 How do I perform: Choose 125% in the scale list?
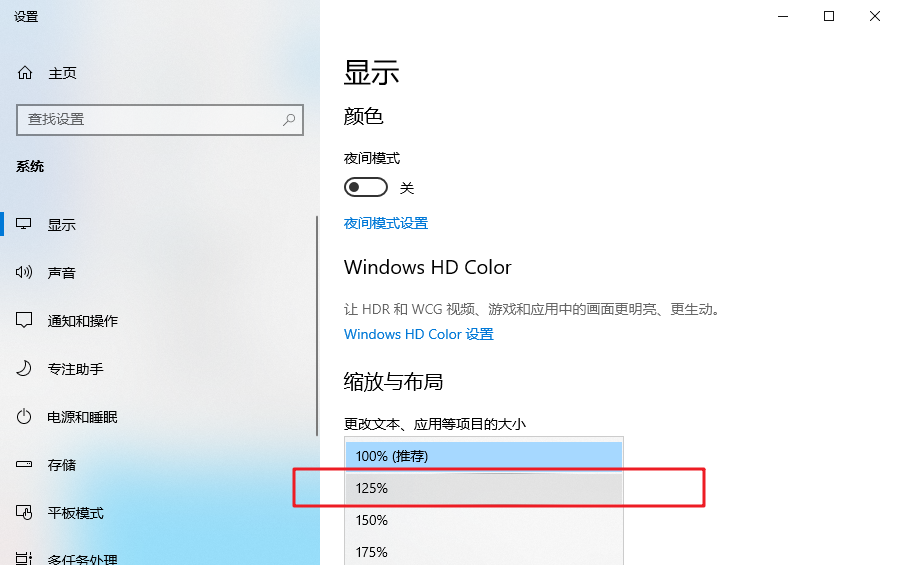[x=483, y=488]
